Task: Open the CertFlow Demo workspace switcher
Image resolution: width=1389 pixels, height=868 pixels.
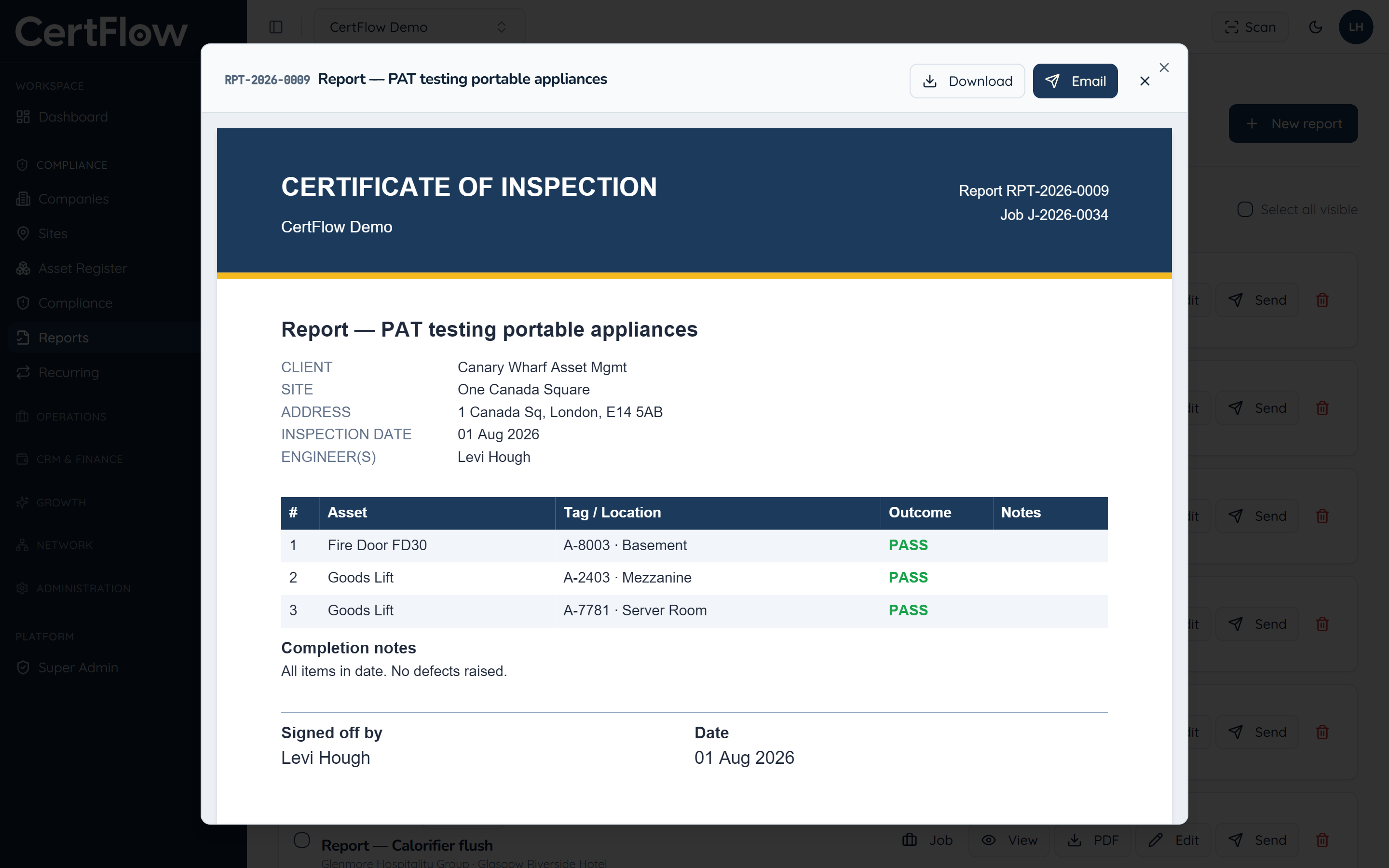Action: [x=419, y=27]
